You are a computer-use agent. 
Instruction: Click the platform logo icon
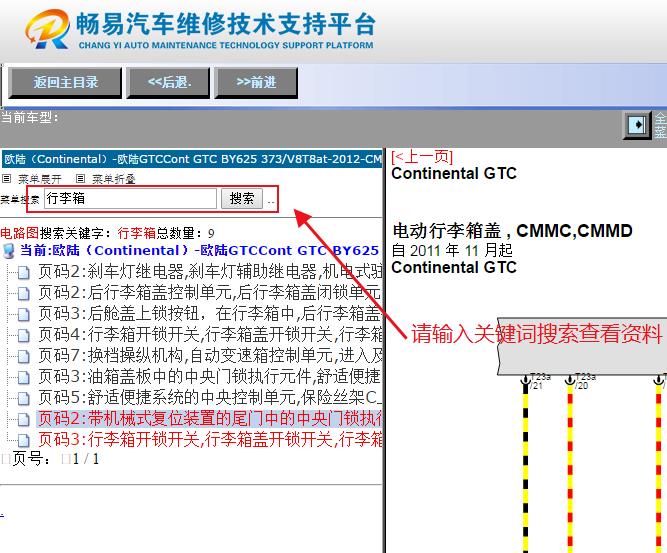point(47,29)
